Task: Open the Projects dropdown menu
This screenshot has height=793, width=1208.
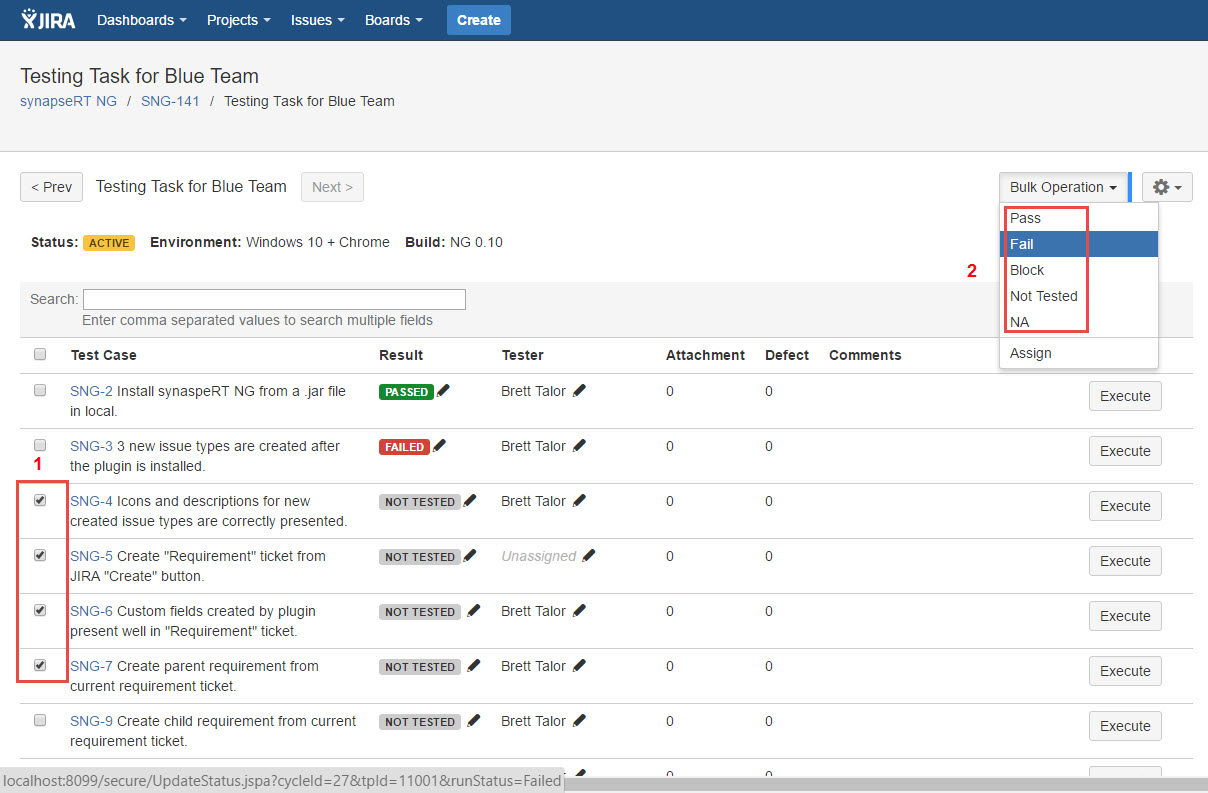Action: (239, 20)
